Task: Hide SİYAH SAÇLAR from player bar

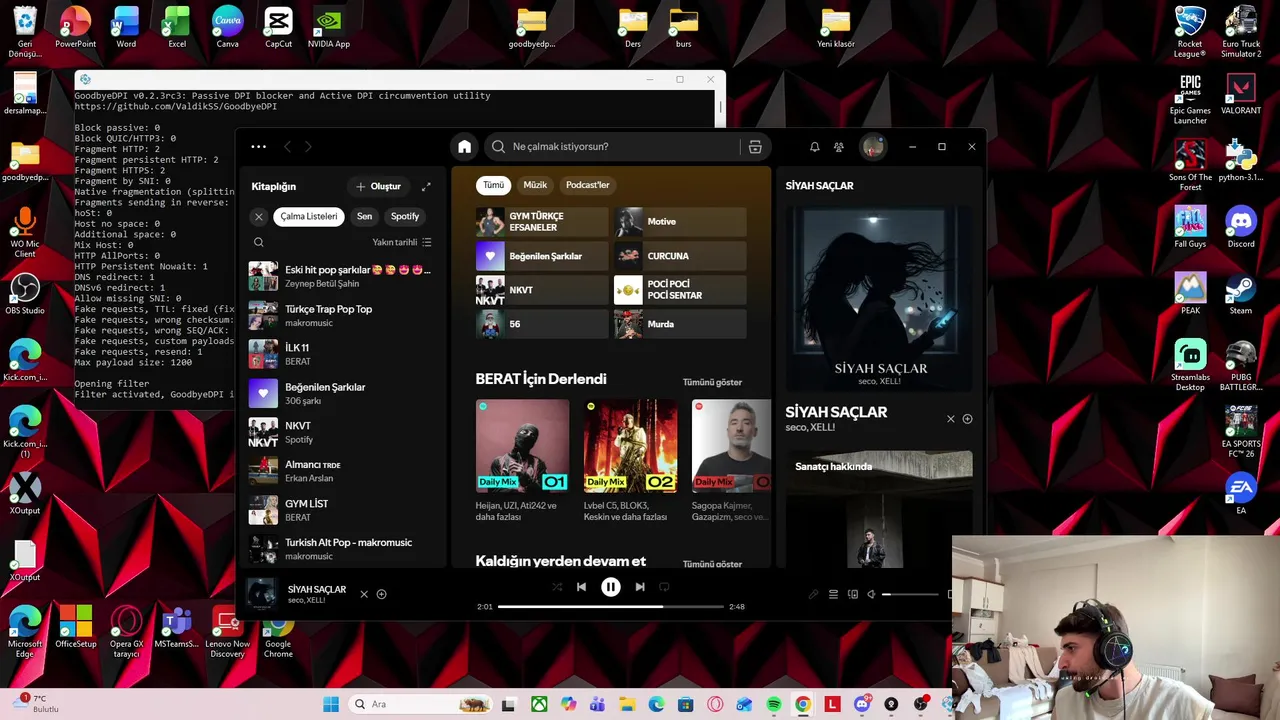Action: [x=364, y=594]
